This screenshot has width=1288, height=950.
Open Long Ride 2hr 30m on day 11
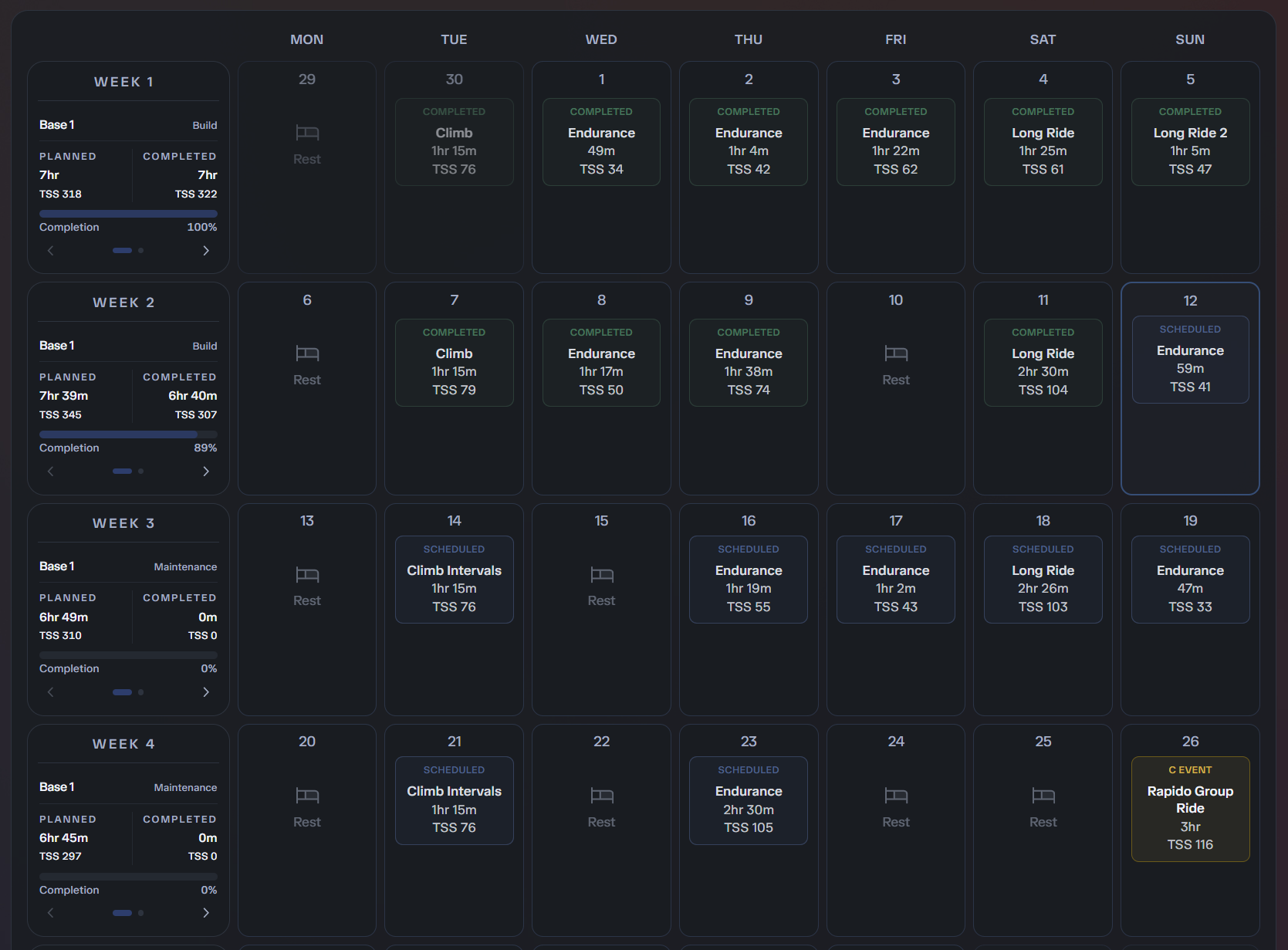[x=1043, y=363]
